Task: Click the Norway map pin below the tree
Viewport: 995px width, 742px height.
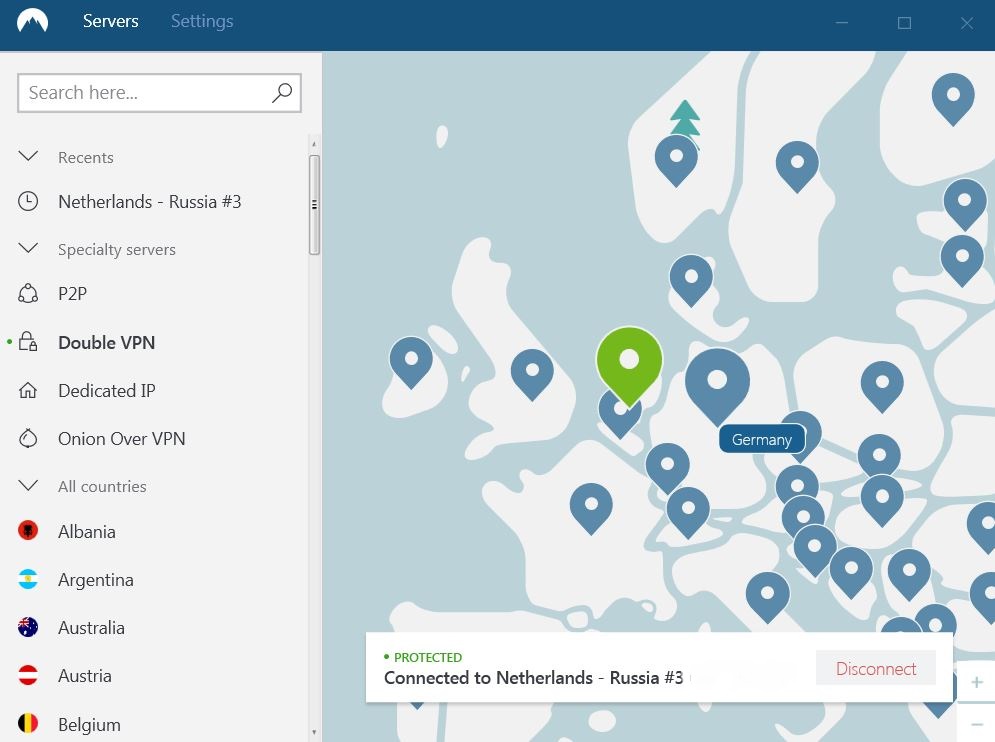Action: tap(676, 160)
